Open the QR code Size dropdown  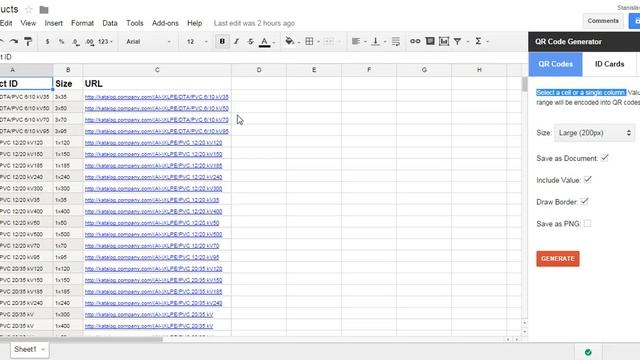click(594, 133)
